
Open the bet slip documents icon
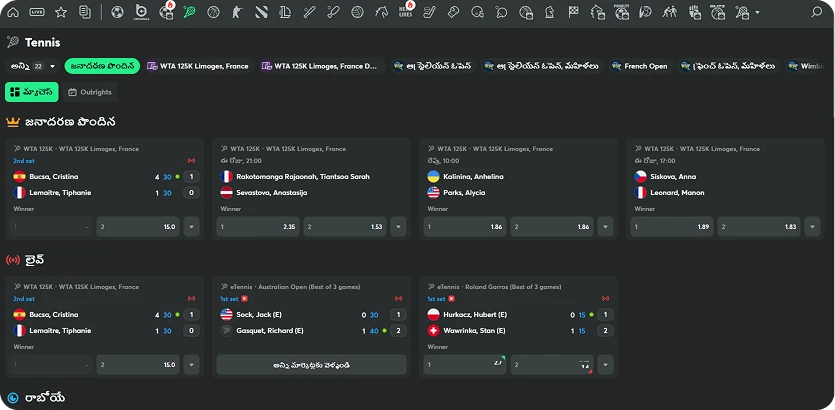tap(85, 13)
